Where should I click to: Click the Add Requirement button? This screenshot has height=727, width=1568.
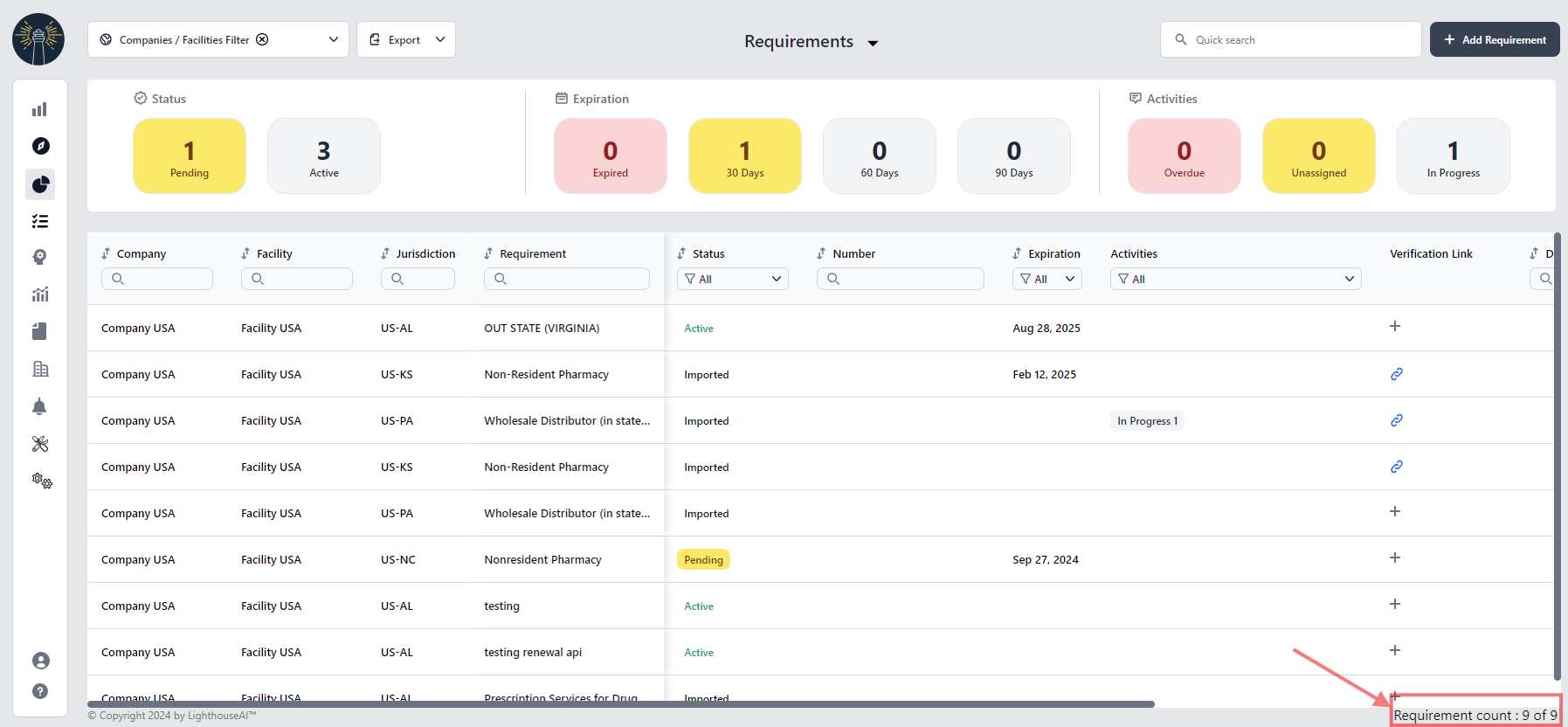point(1494,39)
